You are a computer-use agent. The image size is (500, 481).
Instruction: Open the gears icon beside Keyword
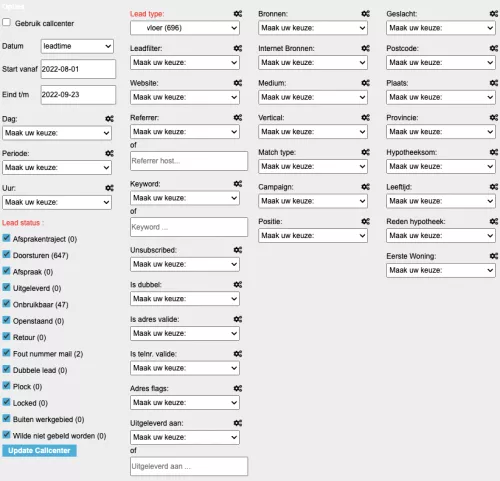click(x=238, y=184)
